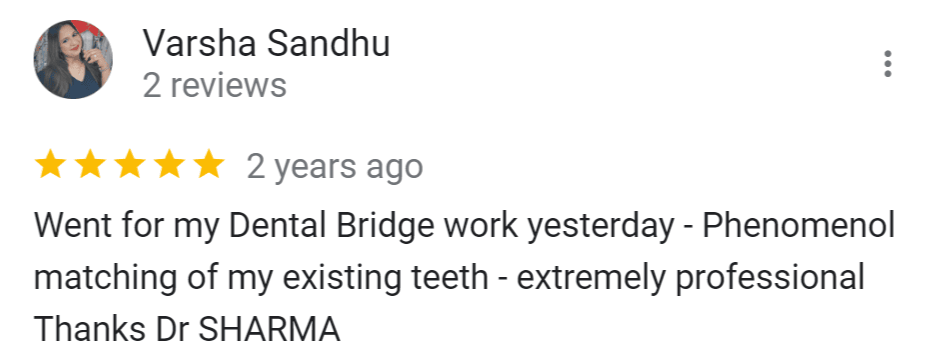Click the fourth yellow rating star

(x=170, y=165)
